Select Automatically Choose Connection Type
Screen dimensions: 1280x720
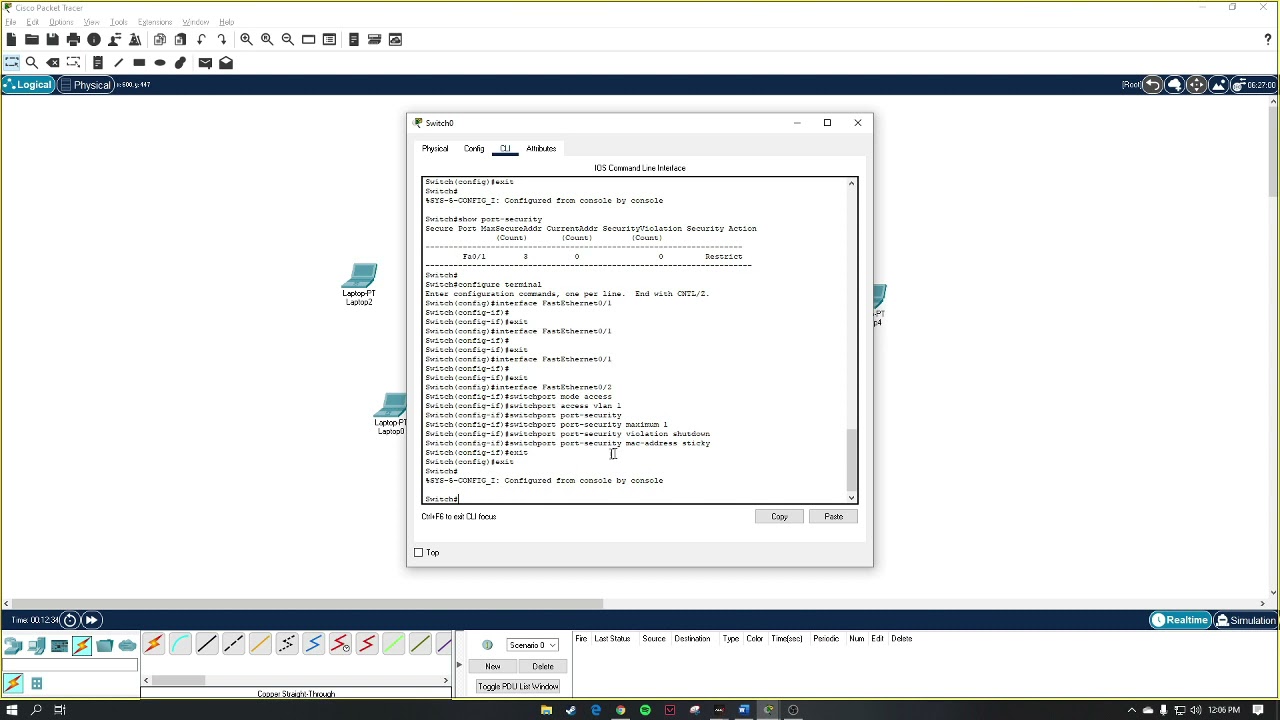point(153,645)
